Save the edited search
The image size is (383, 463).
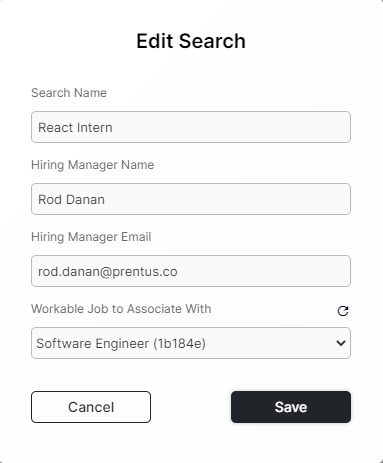tap(291, 407)
